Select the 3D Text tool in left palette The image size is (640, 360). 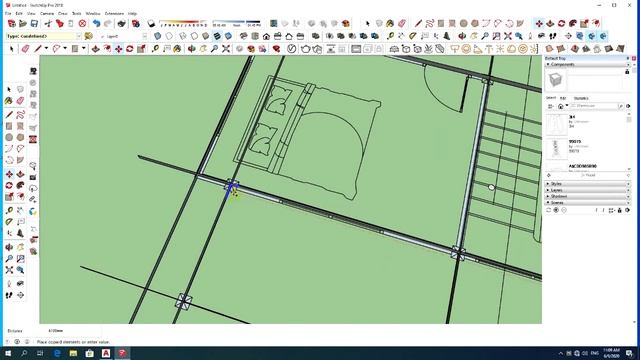20,233
